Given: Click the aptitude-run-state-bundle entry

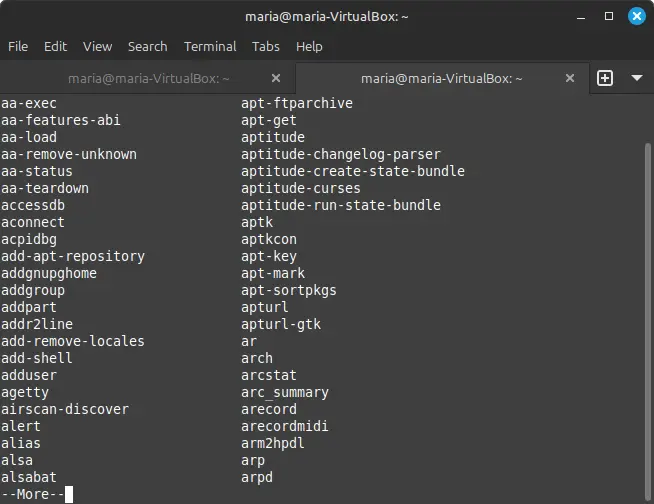Looking at the screenshot, I should pos(341,205).
